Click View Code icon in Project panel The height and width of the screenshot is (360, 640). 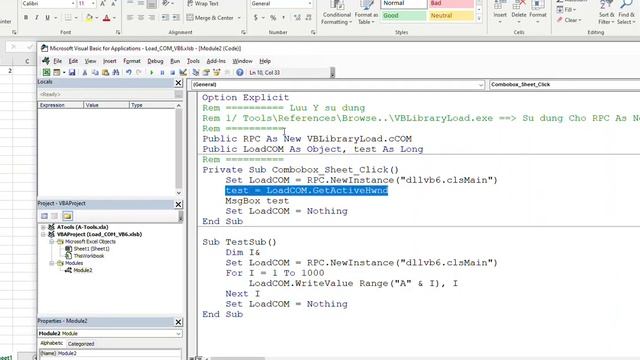click(44, 216)
